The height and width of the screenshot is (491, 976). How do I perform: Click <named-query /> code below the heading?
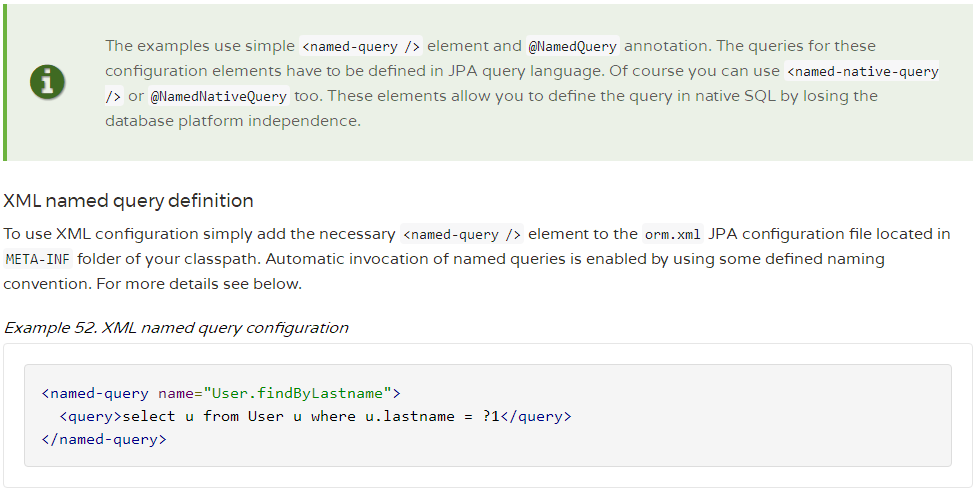point(461,234)
